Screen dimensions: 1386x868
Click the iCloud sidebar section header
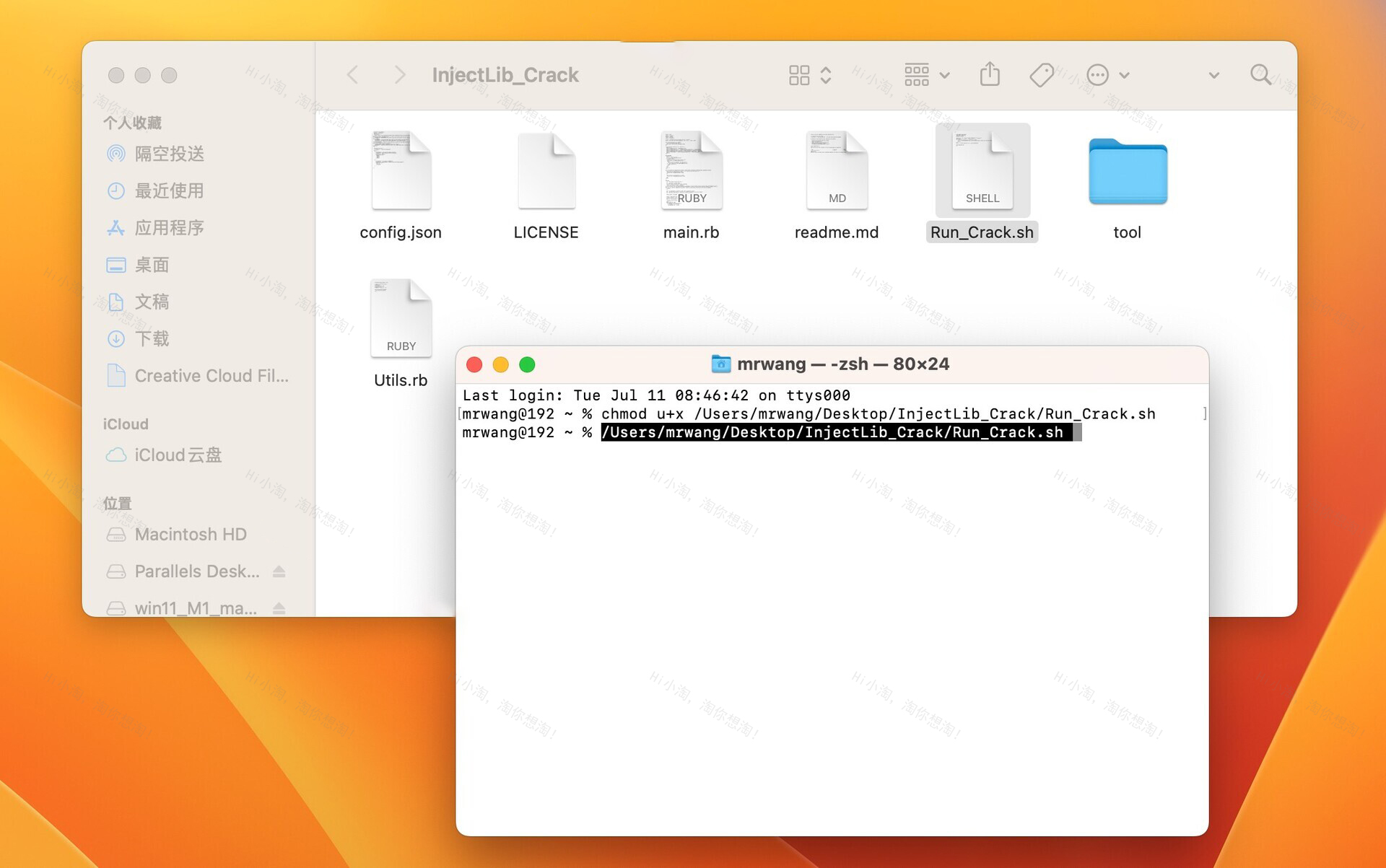pos(126,424)
